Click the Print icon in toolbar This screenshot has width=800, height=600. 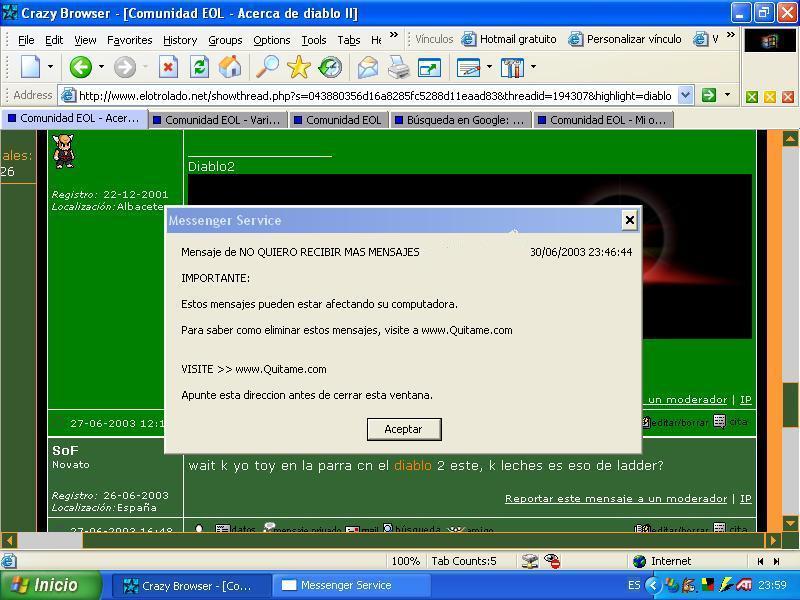398,67
